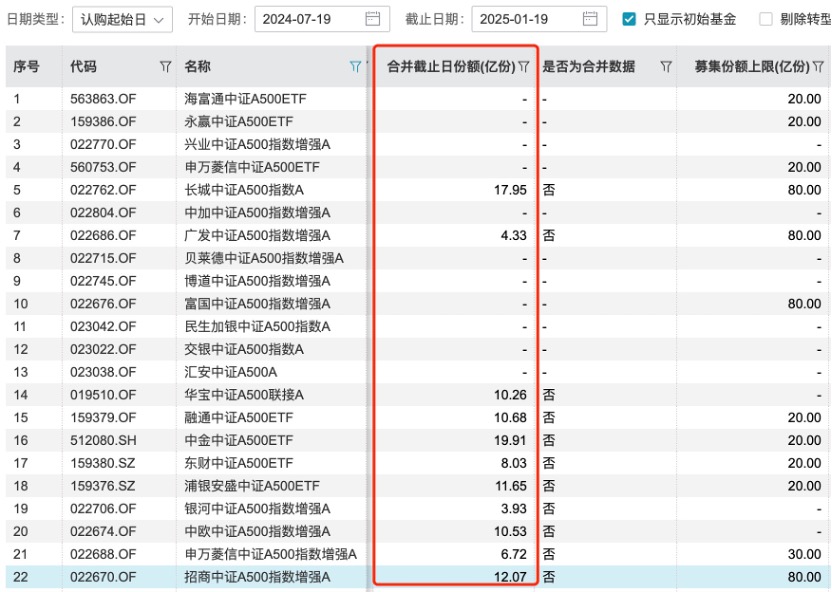This screenshot has height=592, width=832.
Task: Select row 中金中证A500ETF
Action: pos(418,441)
